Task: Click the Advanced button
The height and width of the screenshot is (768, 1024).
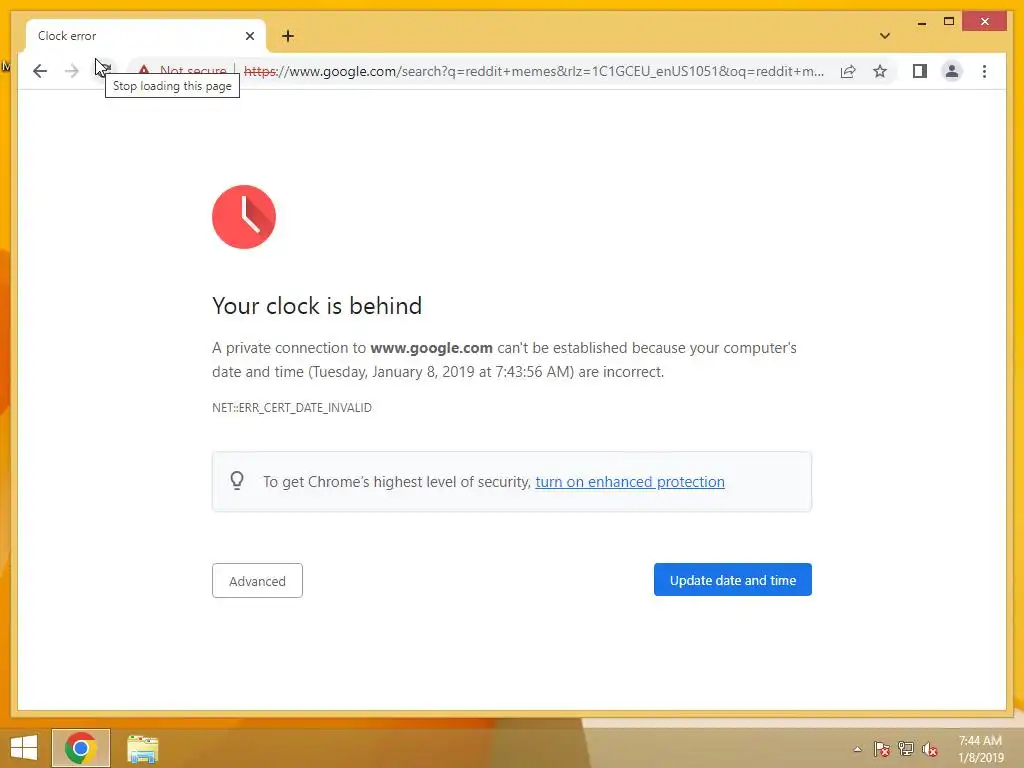Action: click(x=257, y=581)
